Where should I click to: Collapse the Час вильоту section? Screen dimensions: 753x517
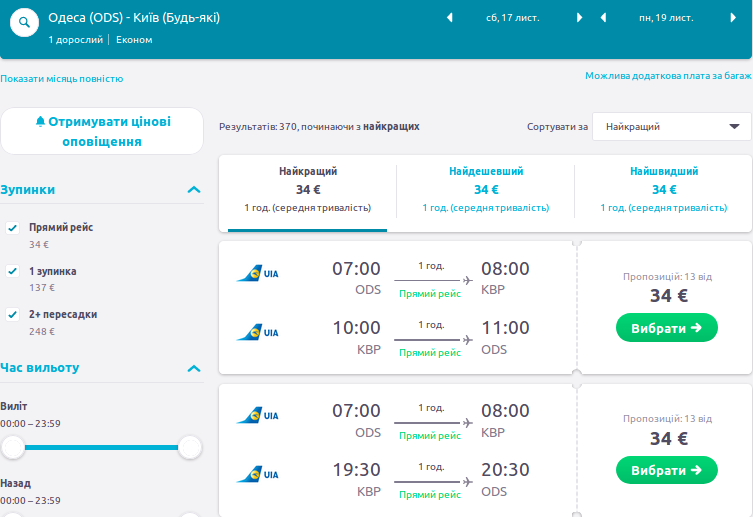pos(194,368)
